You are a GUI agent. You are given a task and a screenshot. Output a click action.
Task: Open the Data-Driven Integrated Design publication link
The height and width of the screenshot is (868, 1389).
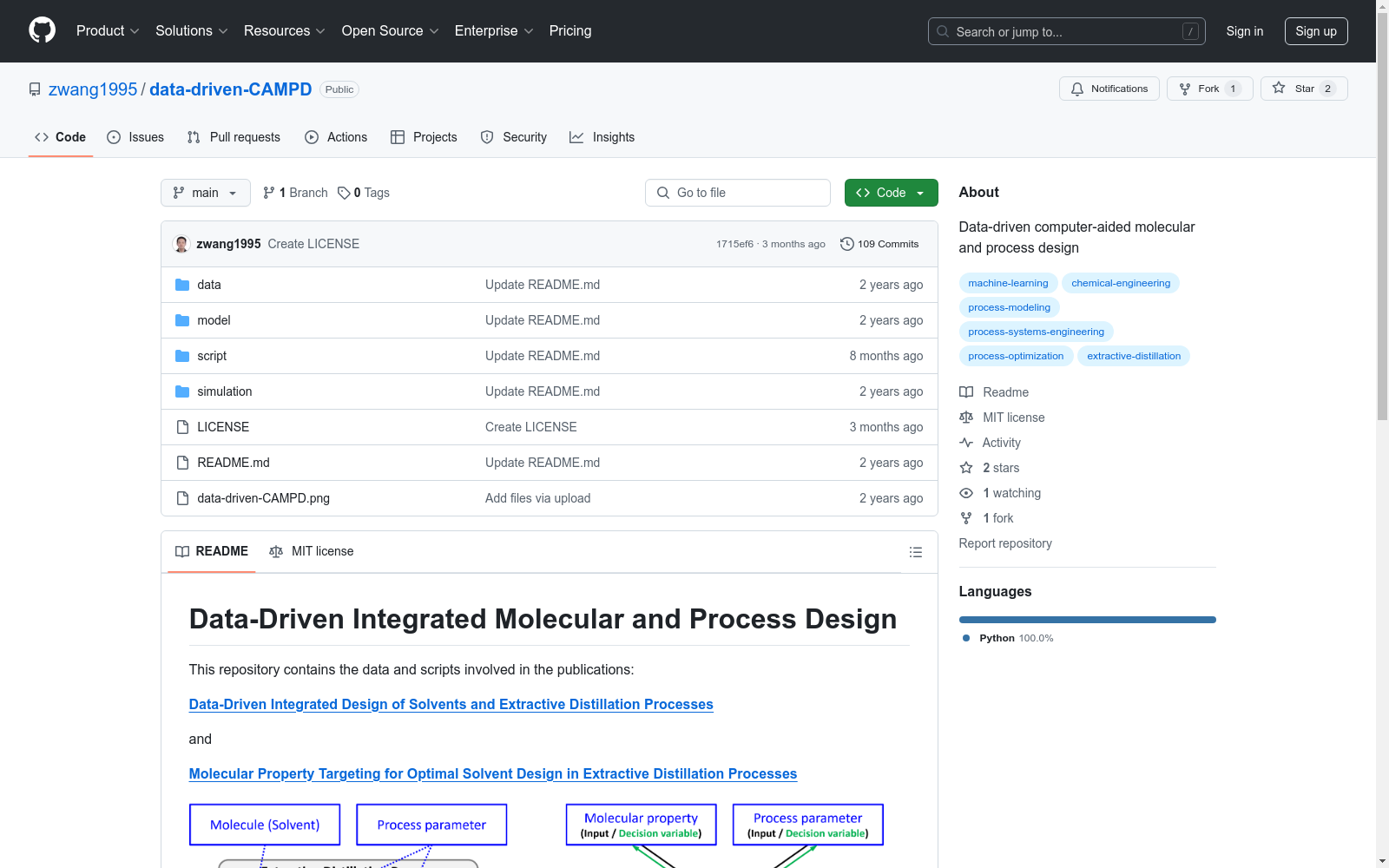pos(451,704)
